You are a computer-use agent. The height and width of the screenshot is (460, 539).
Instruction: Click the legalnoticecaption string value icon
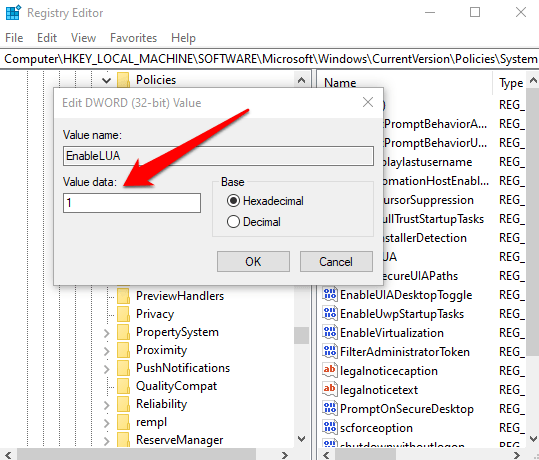(x=330, y=371)
